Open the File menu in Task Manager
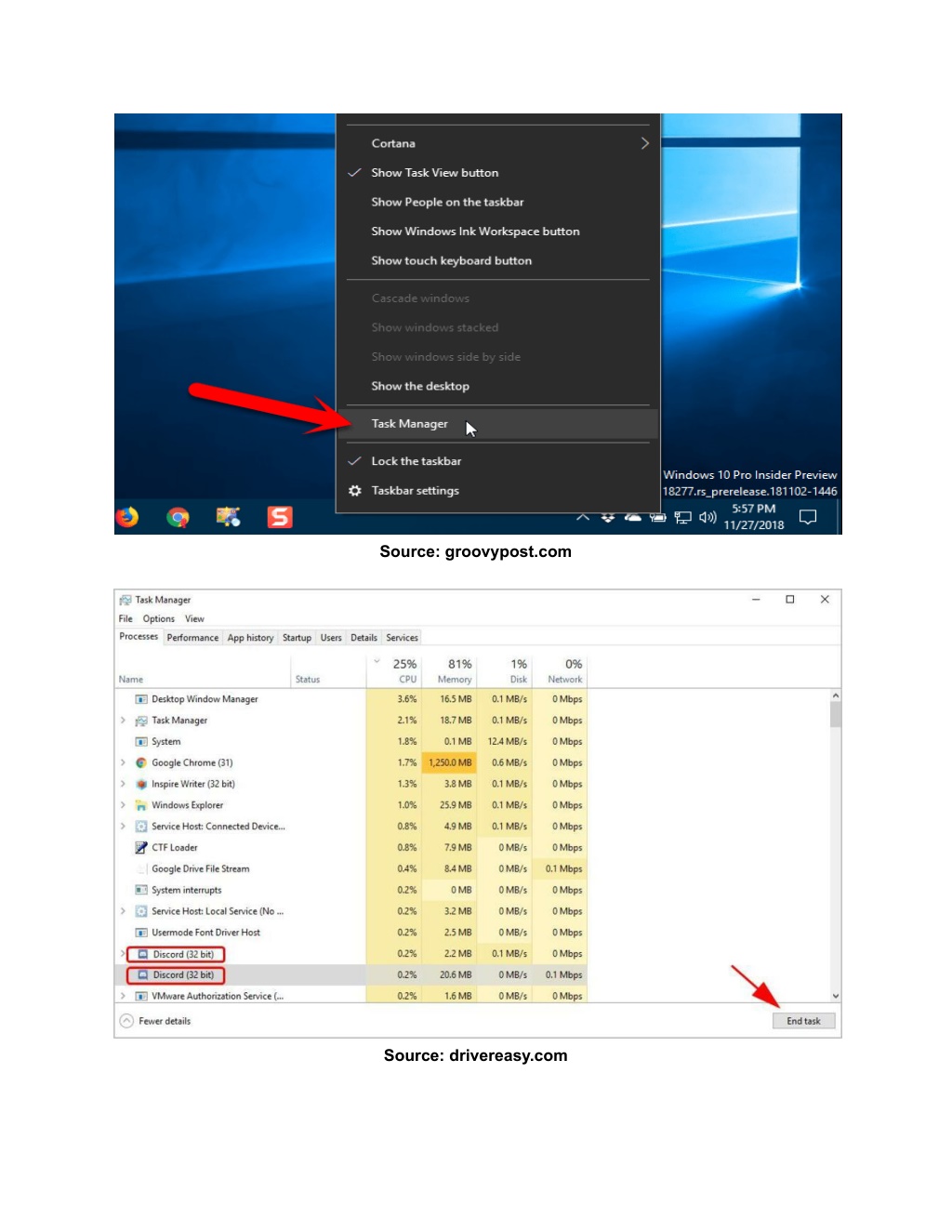 [x=126, y=619]
